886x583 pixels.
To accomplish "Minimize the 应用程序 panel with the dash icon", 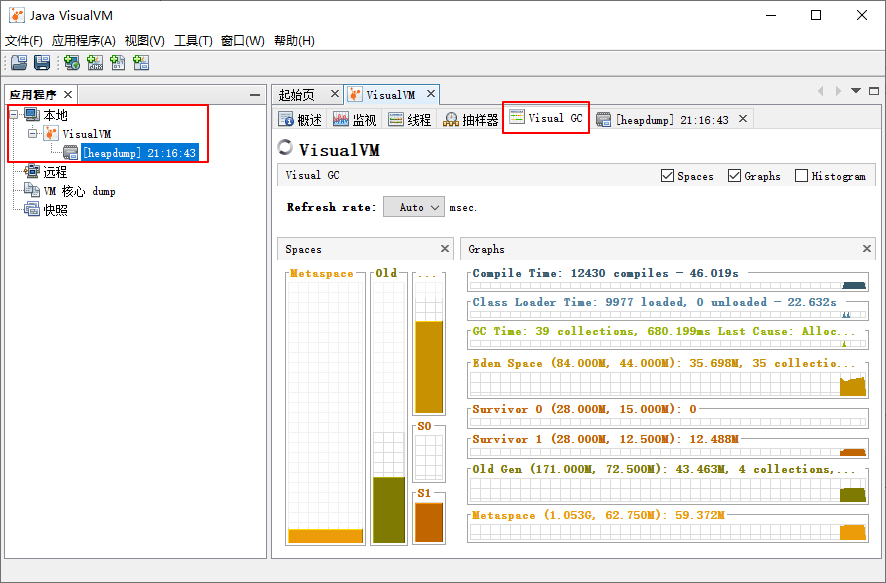I will pyautogui.click(x=254, y=95).
